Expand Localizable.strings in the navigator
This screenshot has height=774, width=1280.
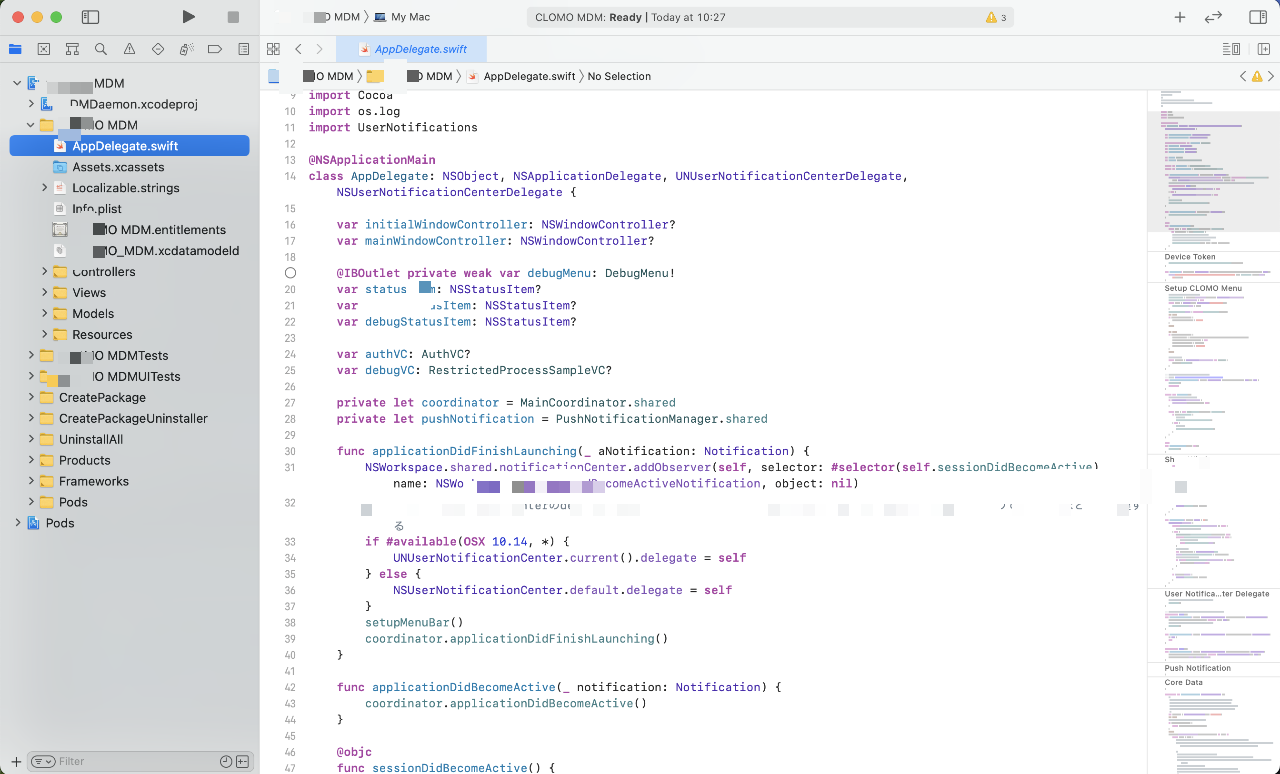pyautogui.click(x=45, y=188)
